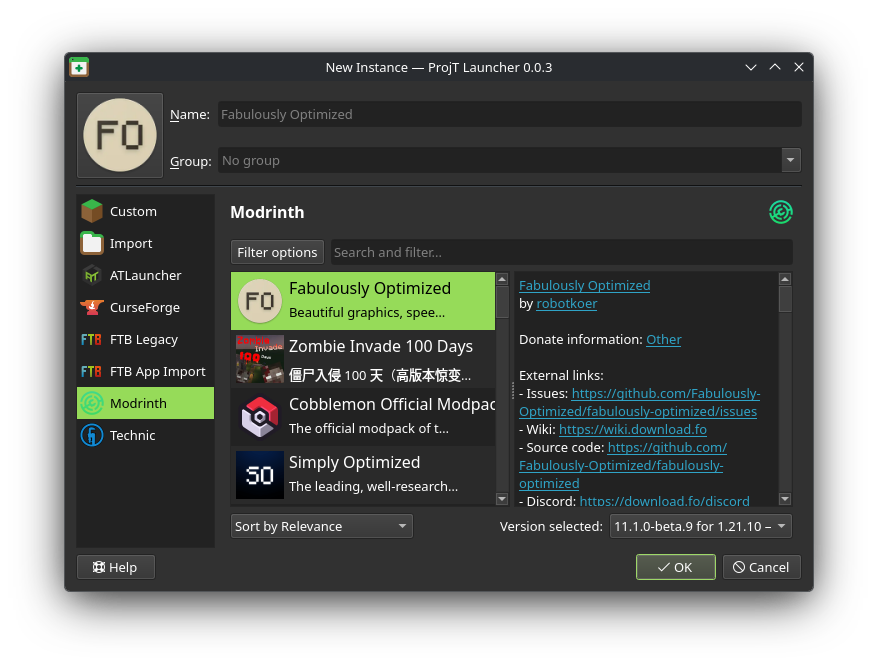Open the wiki.download.fo link

tap(634, 428)
